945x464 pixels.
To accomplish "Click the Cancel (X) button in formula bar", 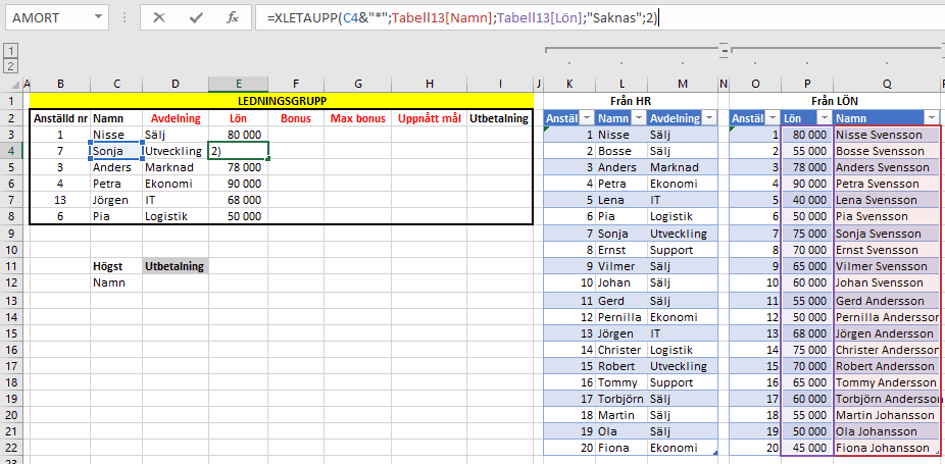I will pyautogui.click(x=160, y=18).
